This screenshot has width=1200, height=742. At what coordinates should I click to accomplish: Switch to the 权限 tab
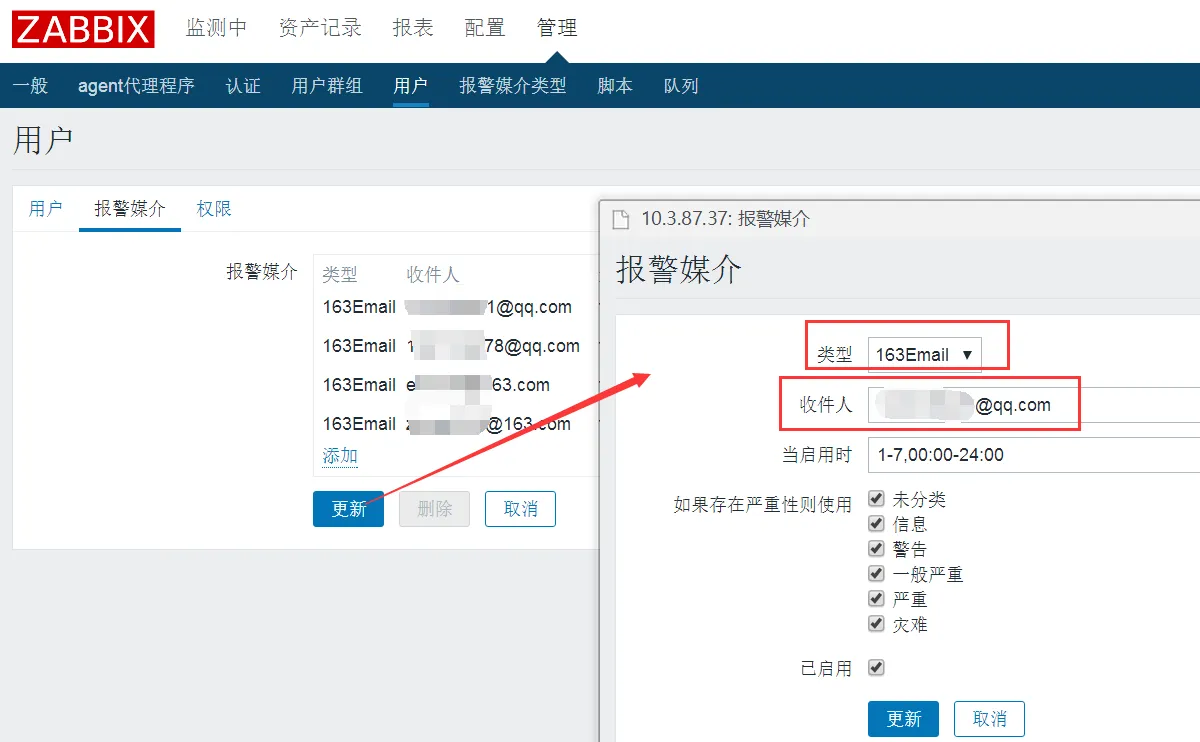click(214, 209)
